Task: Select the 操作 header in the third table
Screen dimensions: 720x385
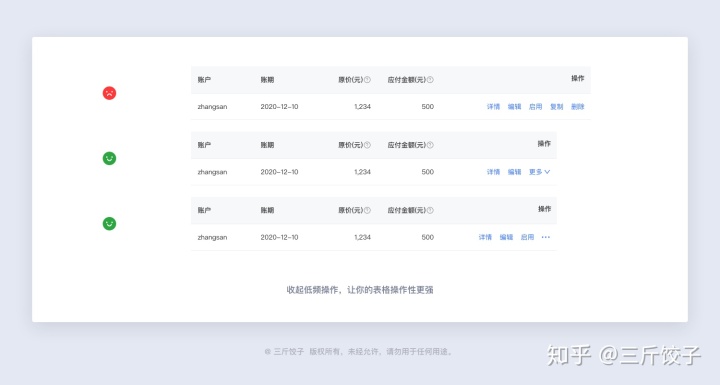Action: tap(544, 209)
